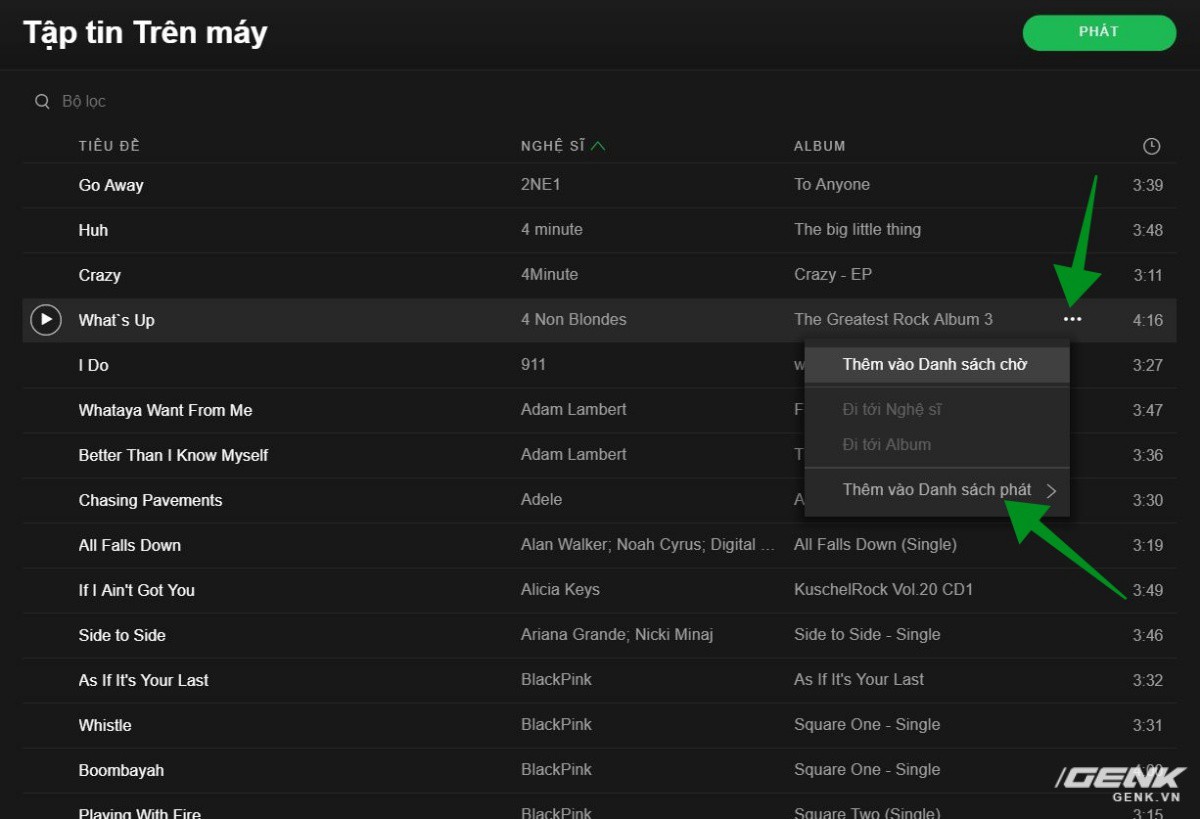The width and height of the screenshot is (1200, 819).
Task: Sort by the Album column header
Action: tap(820, 146)
